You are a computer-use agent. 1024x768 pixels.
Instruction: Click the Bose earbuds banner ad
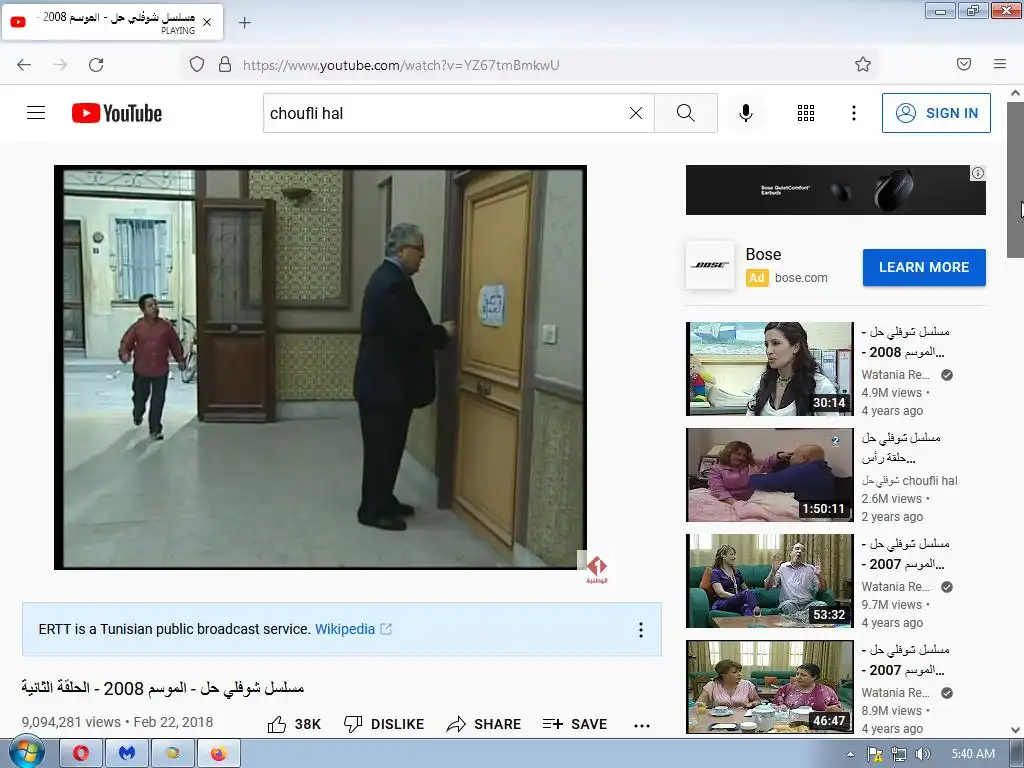pyautogui.click(x=835, y=190)
